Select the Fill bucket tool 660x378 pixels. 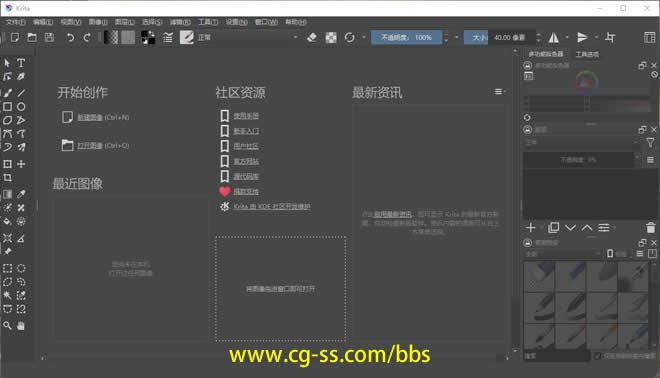7,221
